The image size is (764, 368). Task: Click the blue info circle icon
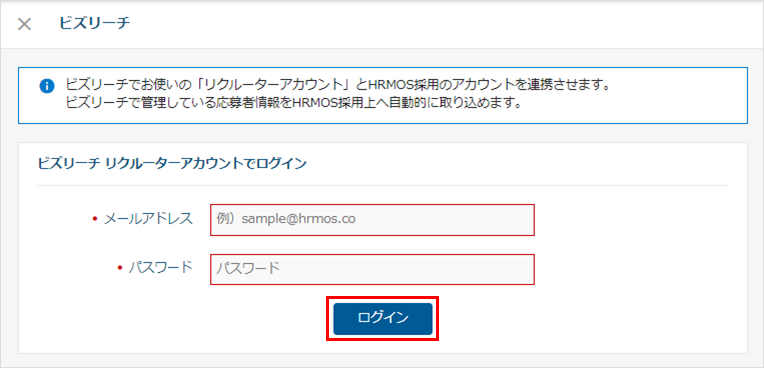tap(47, 87)
